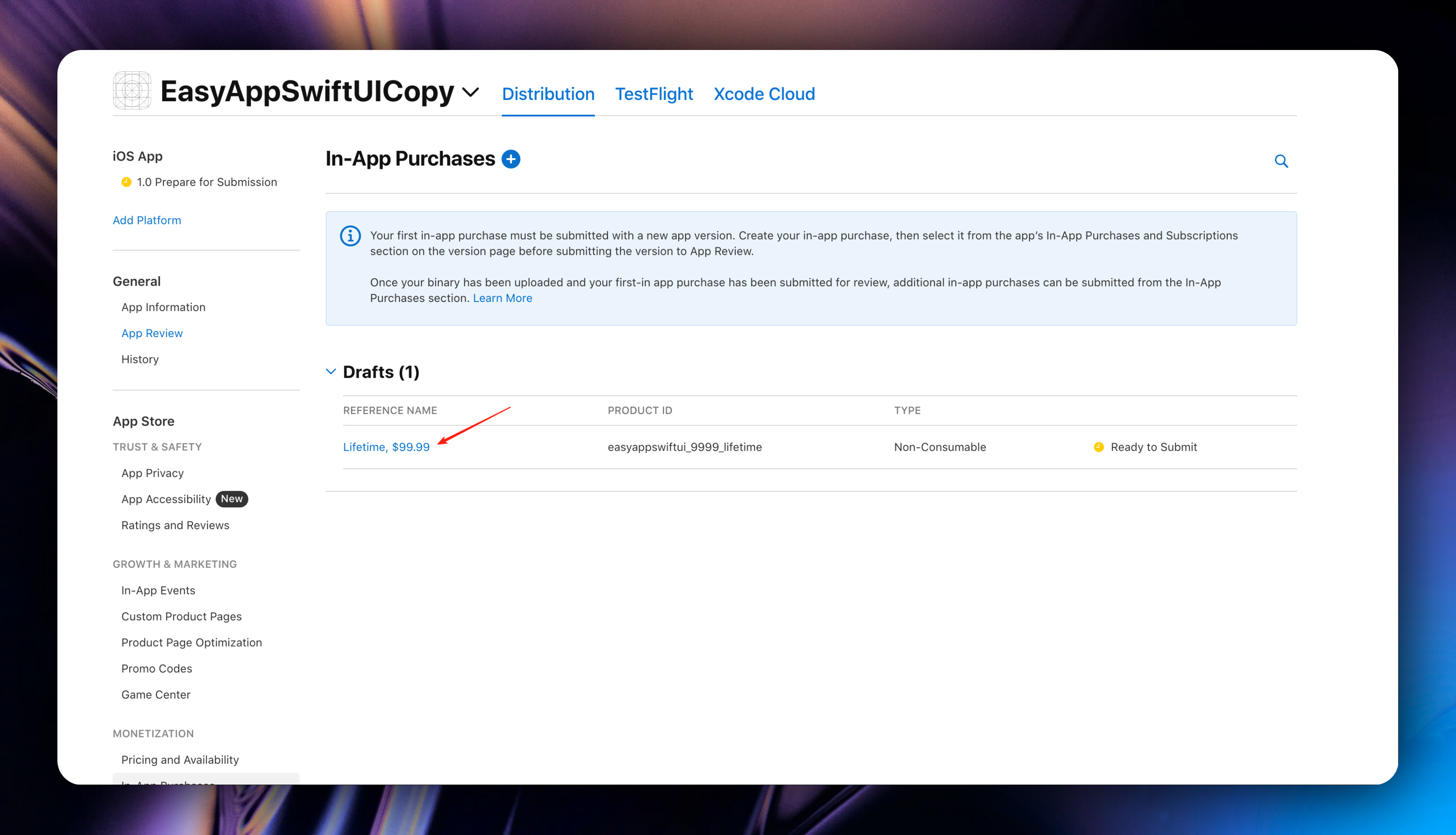Viewport: 1456px width, 835px height.
Task: Click the Add Platform link
Action: pyautogui.click(x=147, y=220)
